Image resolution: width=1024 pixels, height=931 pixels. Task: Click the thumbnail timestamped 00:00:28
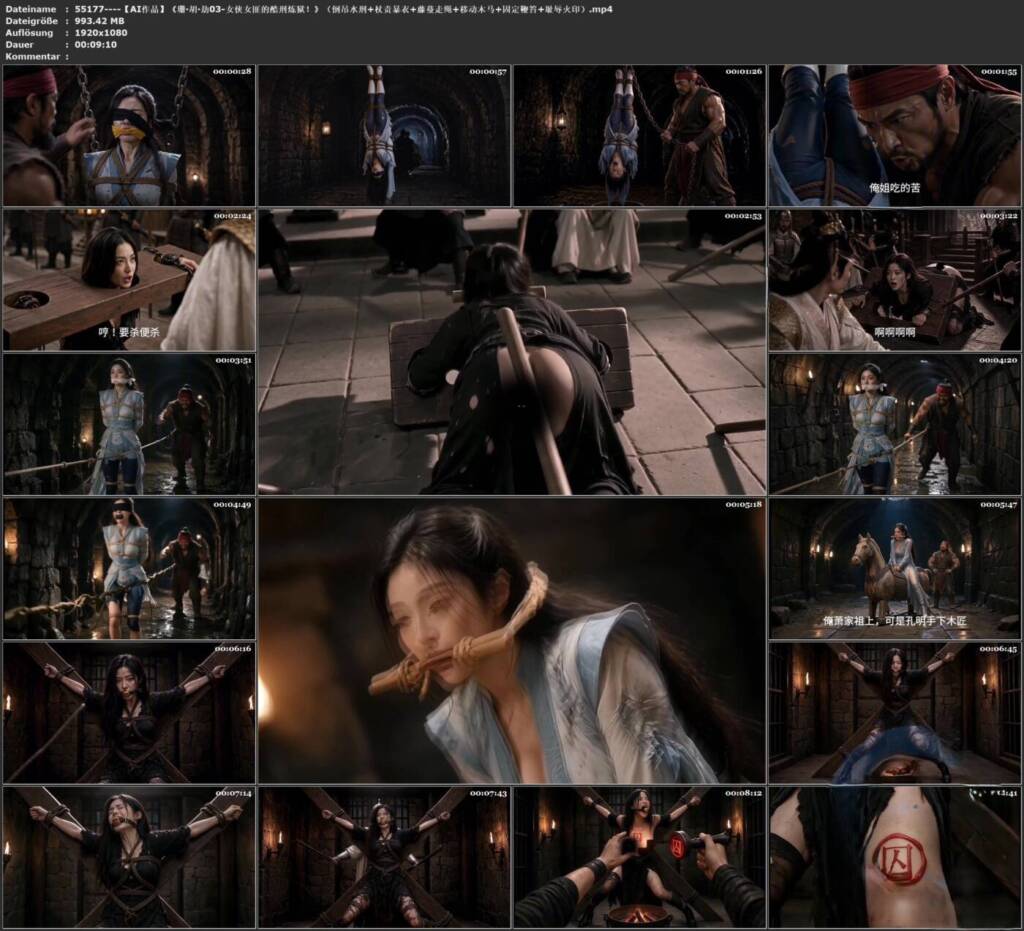coord(129,135)
